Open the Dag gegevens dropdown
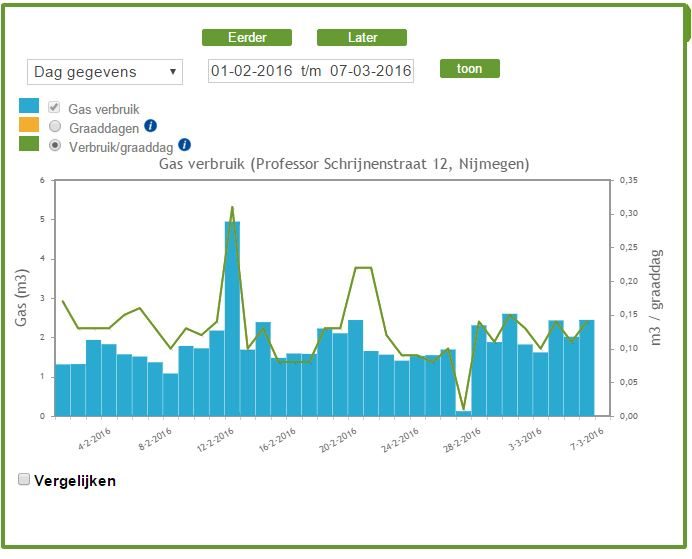This screenshot has width=692, height=559. click(x=105, y=72)
